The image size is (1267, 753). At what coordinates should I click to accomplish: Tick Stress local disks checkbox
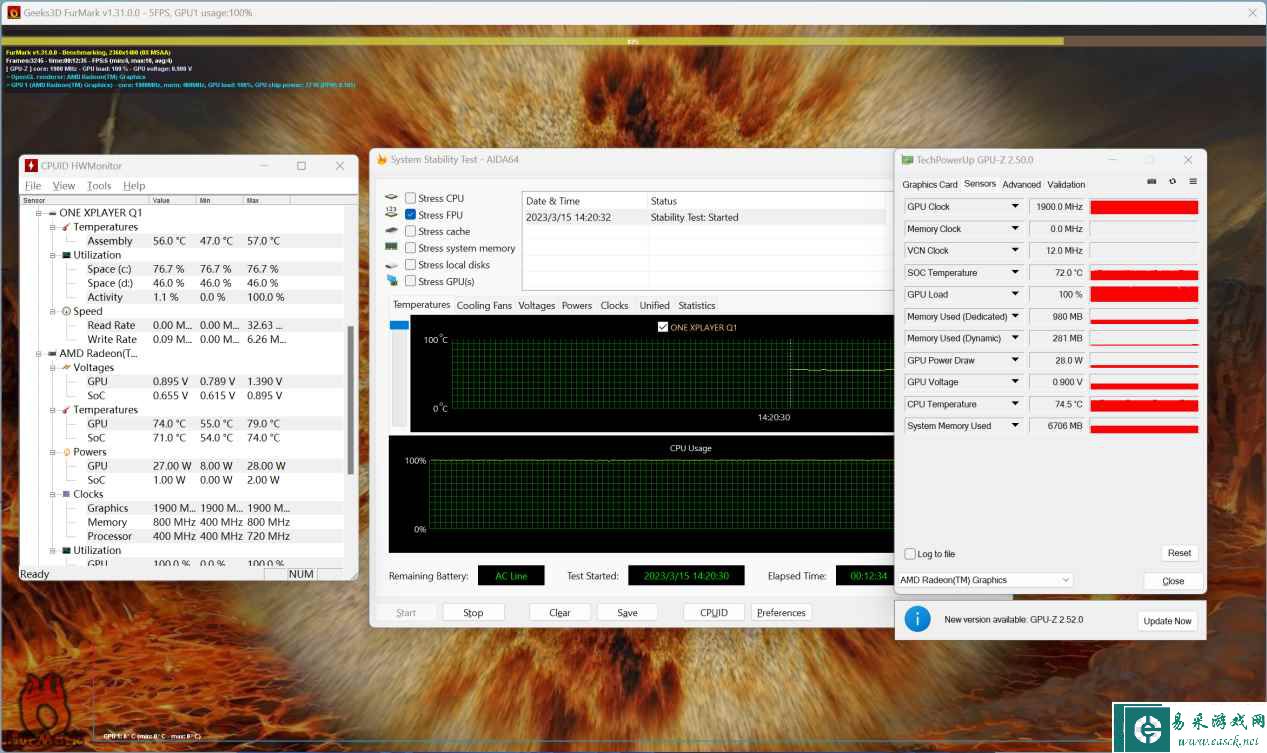(410, 265)
